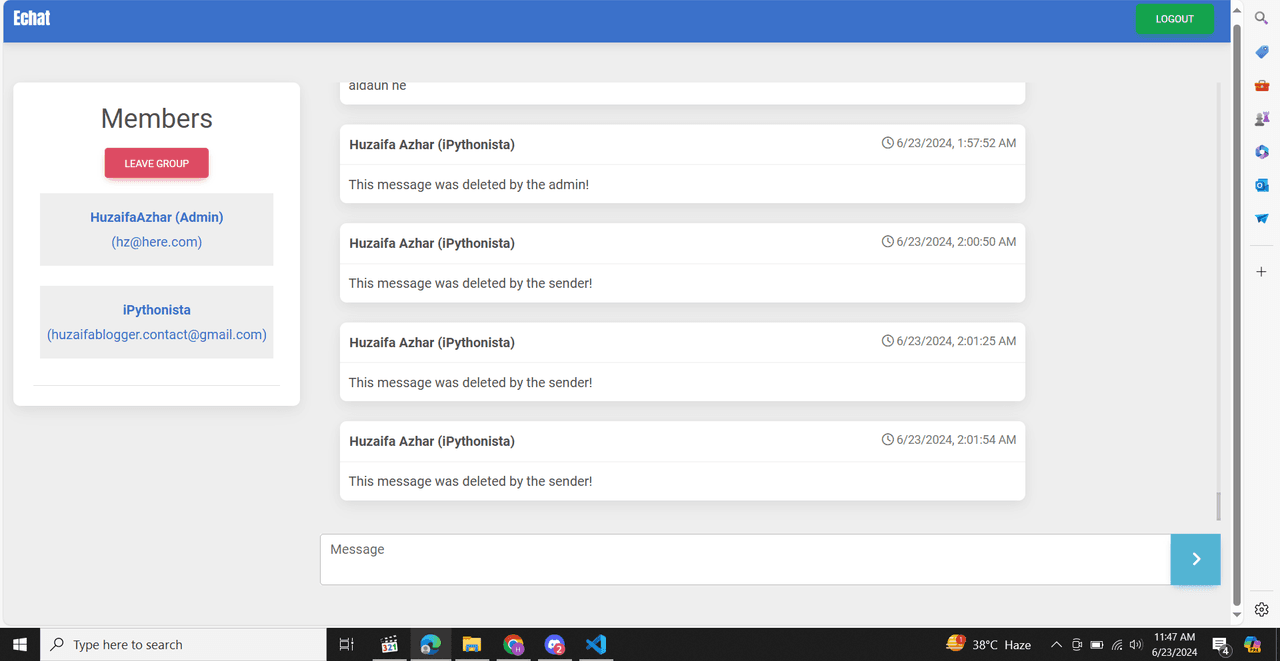Viewport: 1280px width, 661px height.
Task: Click the Leave Group button
Action: tap(157, 163)
